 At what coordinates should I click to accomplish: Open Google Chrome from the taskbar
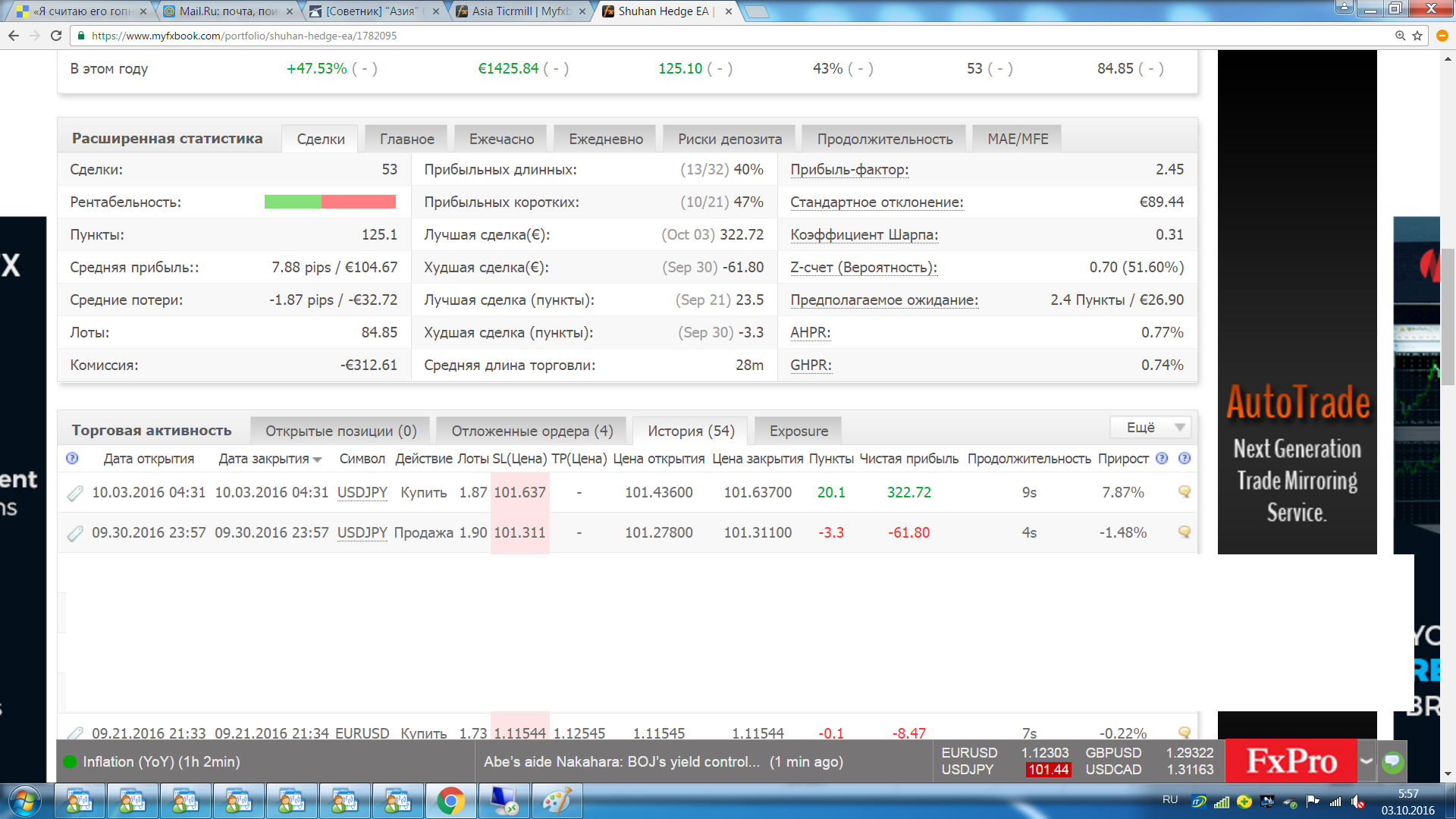(450, 801)
